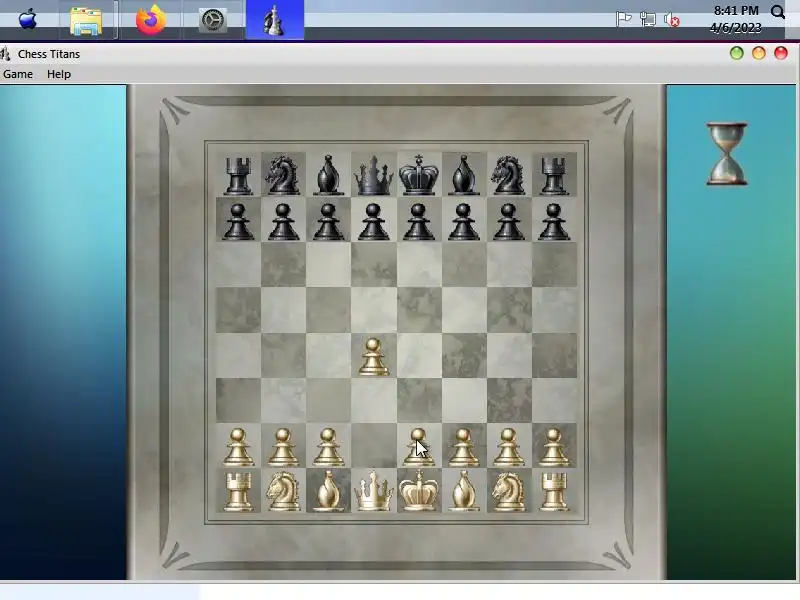
Task: Click the Apple logo start icon
Action: [28, 20]
